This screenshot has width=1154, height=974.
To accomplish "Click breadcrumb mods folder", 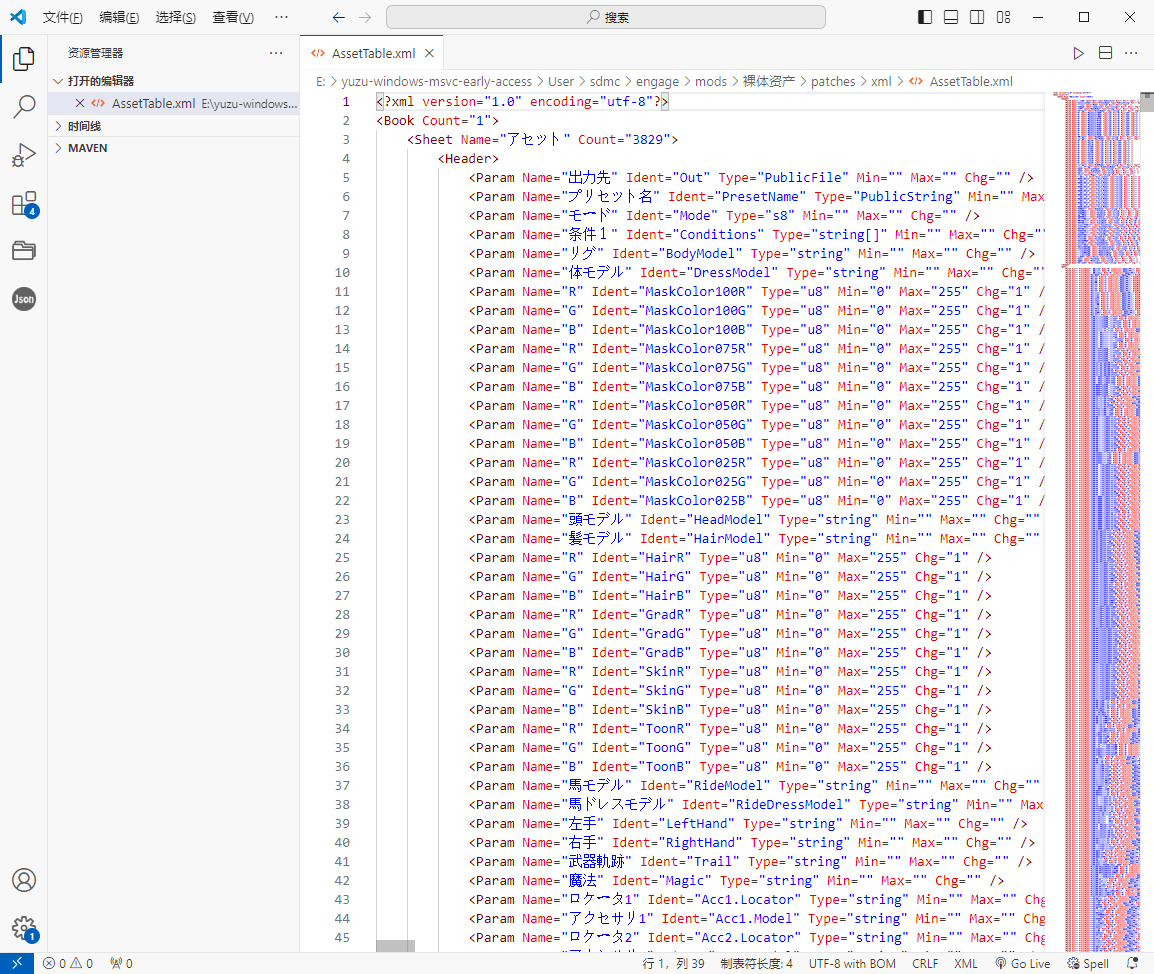I will (x=711, y=82).
